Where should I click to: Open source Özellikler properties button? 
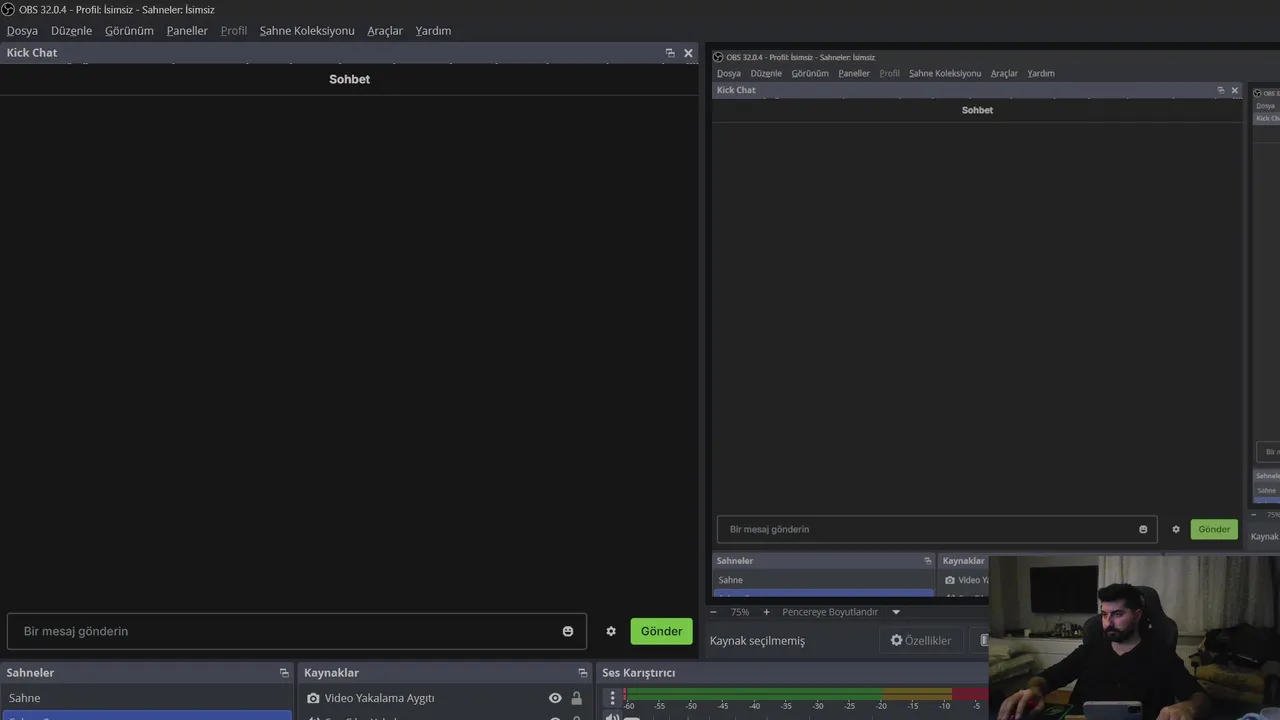(921, 640)
